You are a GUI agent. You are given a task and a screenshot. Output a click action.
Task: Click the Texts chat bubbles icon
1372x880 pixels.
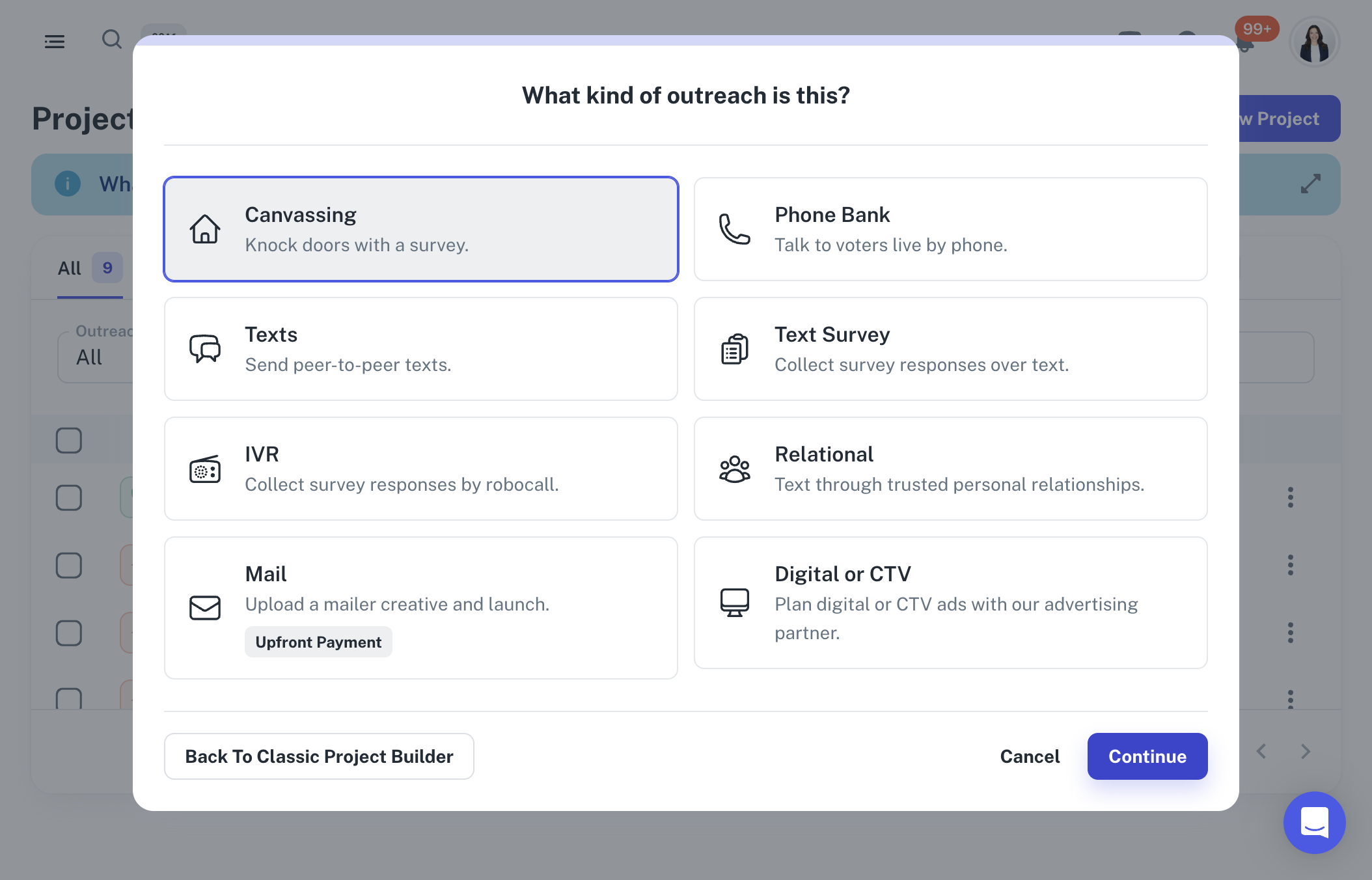pyautogui.click(x=205, y=349)
